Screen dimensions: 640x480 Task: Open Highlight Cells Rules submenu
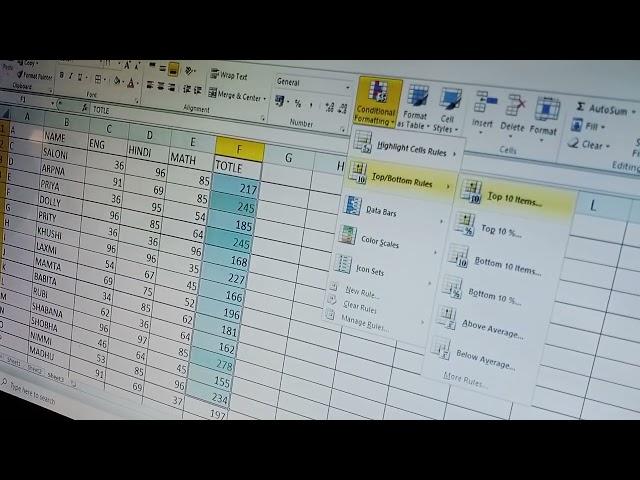(x=404, y=147)
